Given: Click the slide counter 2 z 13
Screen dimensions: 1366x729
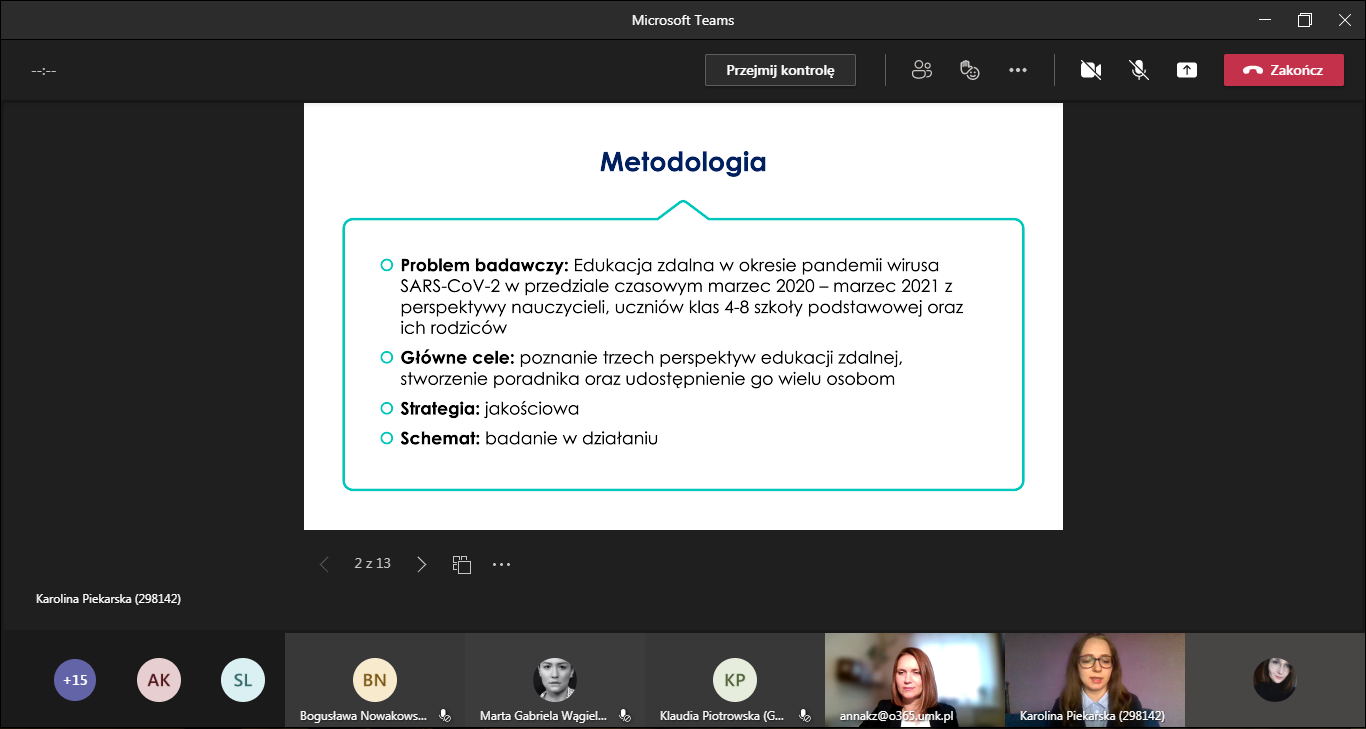Looking at the screenshot, I should click(372, 564).
